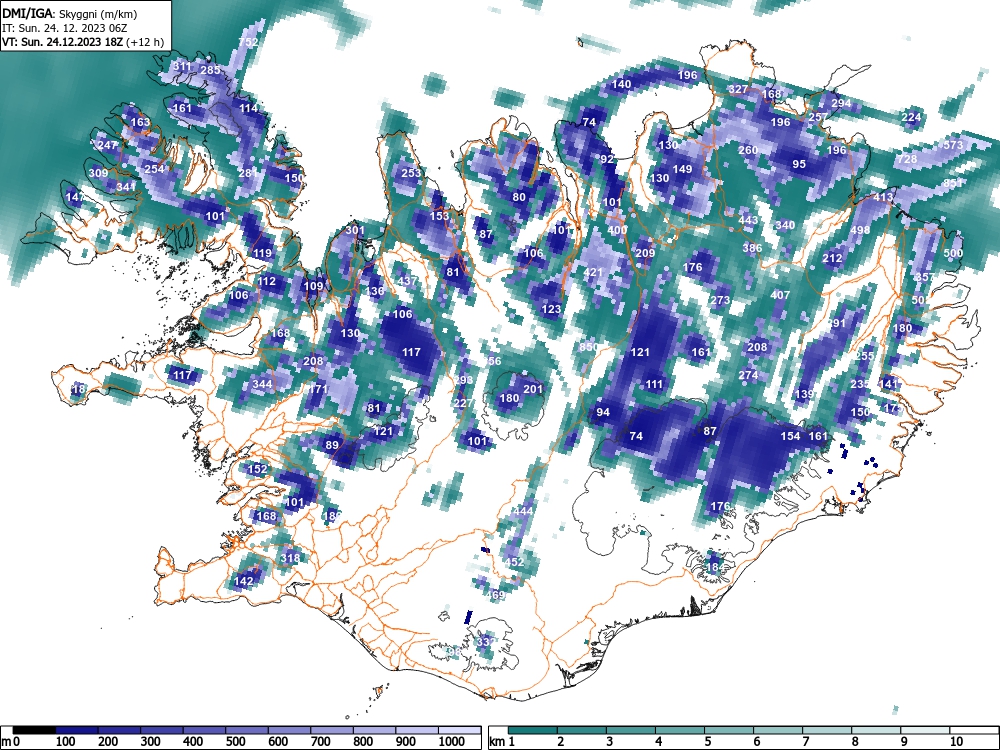Click the 'km 1' label in the distance legend
1000x750 pixels.
pos(502,742)
